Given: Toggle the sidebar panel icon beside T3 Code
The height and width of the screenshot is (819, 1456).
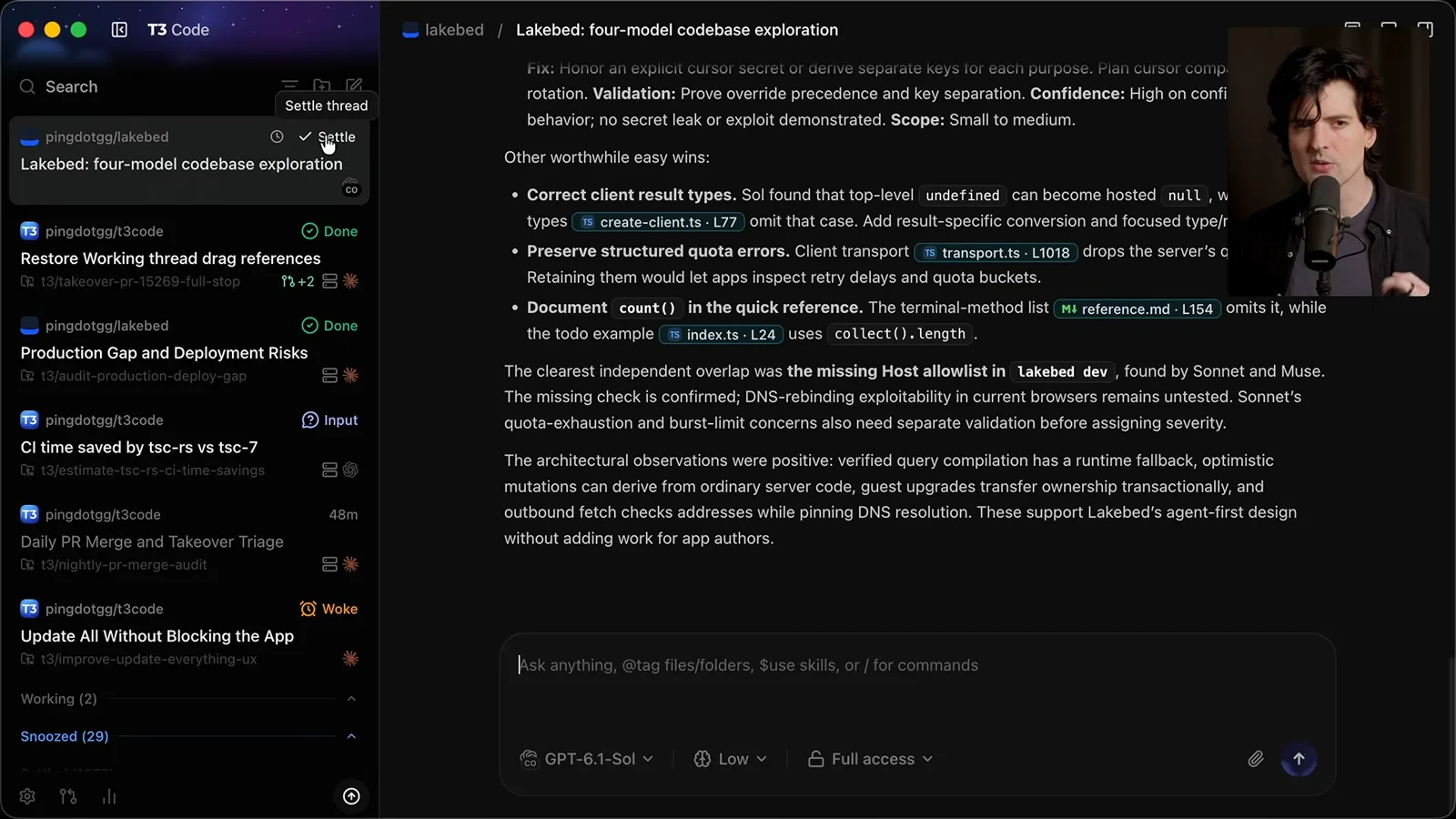Looking at the screenshot, I should [119, 30].
